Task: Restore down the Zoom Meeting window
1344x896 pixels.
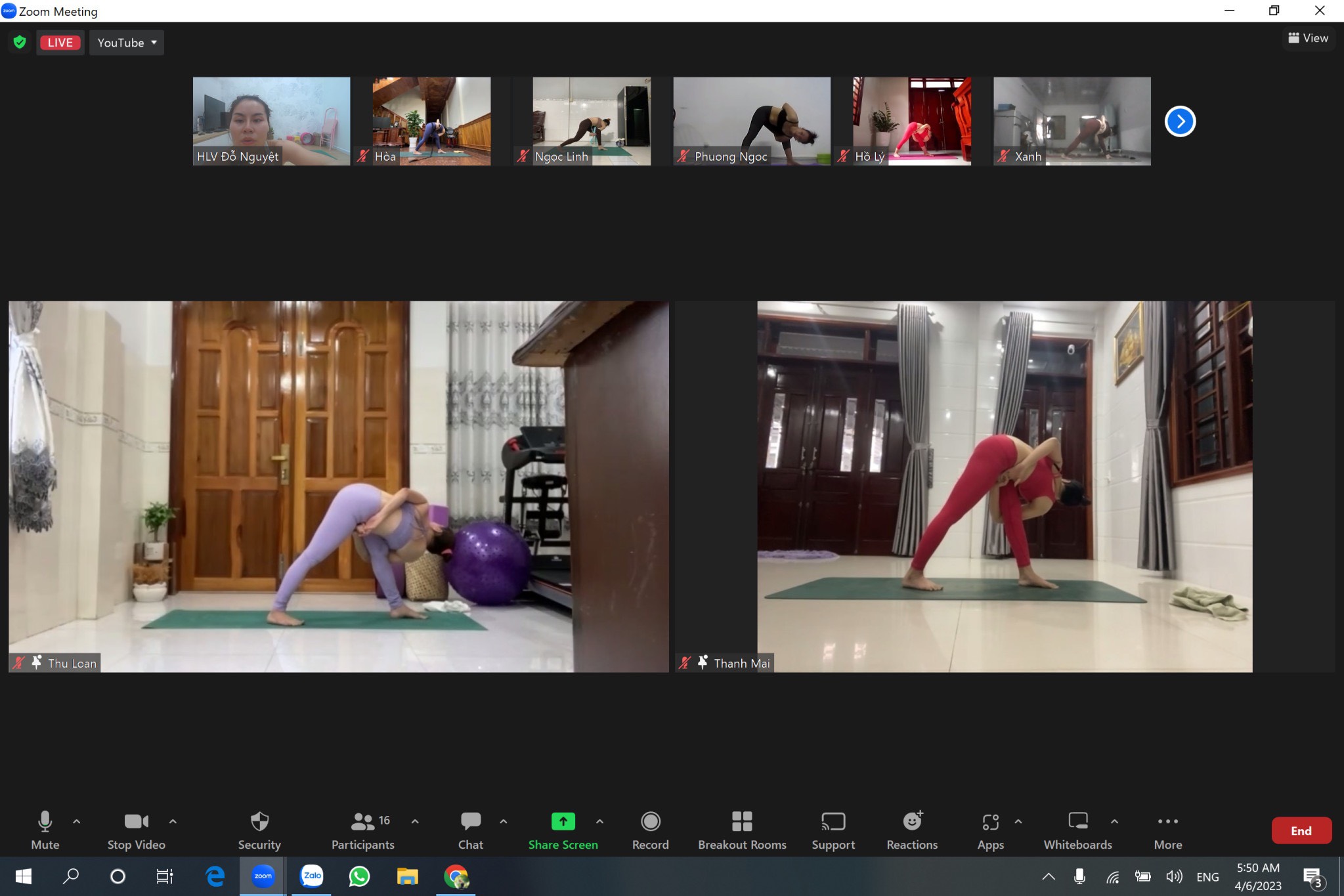Action: [x=1274, y=11]
